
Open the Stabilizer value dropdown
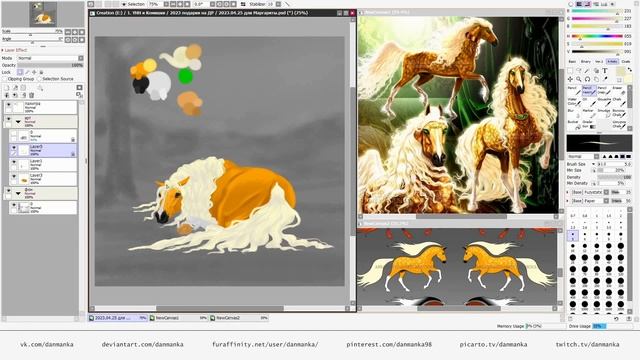tap(278, 4)
